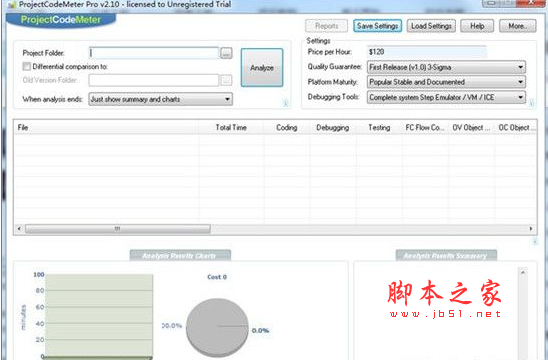Click the minutes bar chart area

tap(99, 316)
